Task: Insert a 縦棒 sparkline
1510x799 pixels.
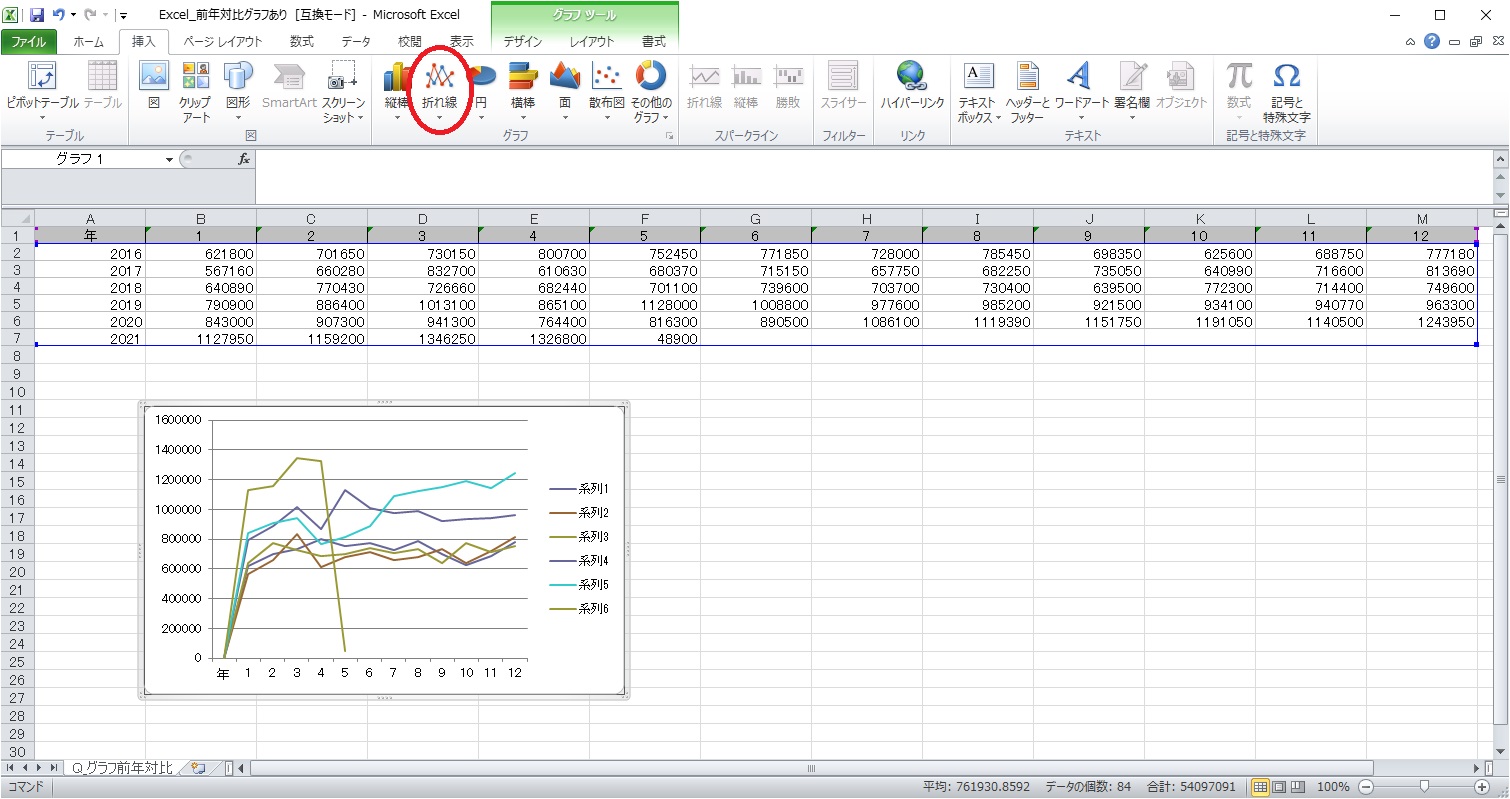Action: (746, 88)
